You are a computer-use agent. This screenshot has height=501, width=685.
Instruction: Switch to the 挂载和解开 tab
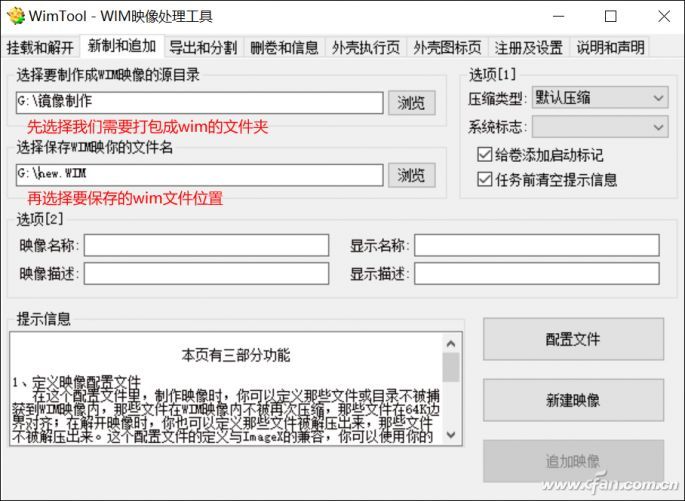tap(40, 47)
